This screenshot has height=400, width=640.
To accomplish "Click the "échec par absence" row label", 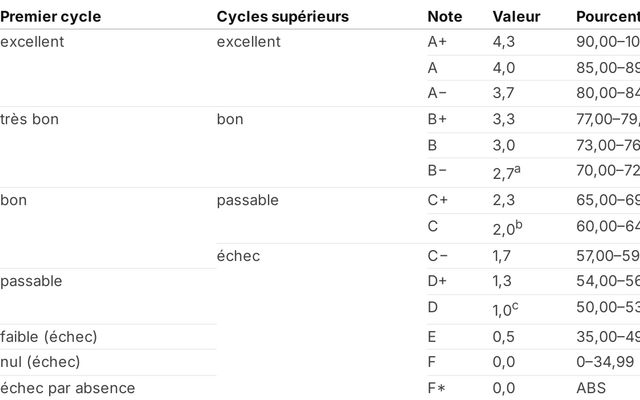I will (67, 388).
